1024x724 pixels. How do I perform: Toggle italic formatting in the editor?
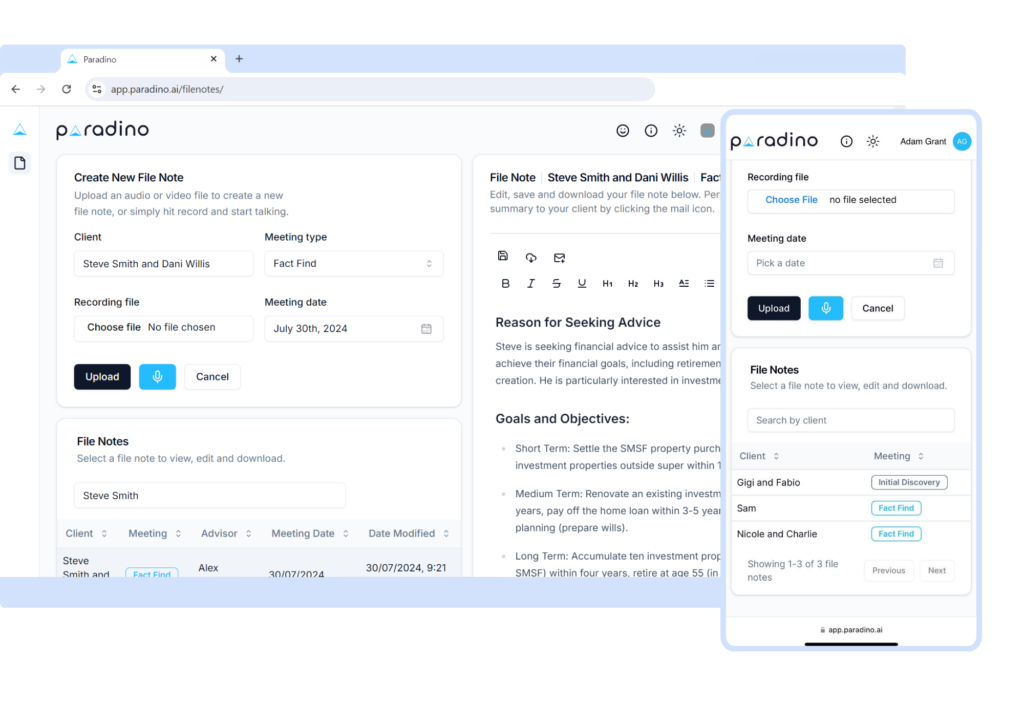531,284
